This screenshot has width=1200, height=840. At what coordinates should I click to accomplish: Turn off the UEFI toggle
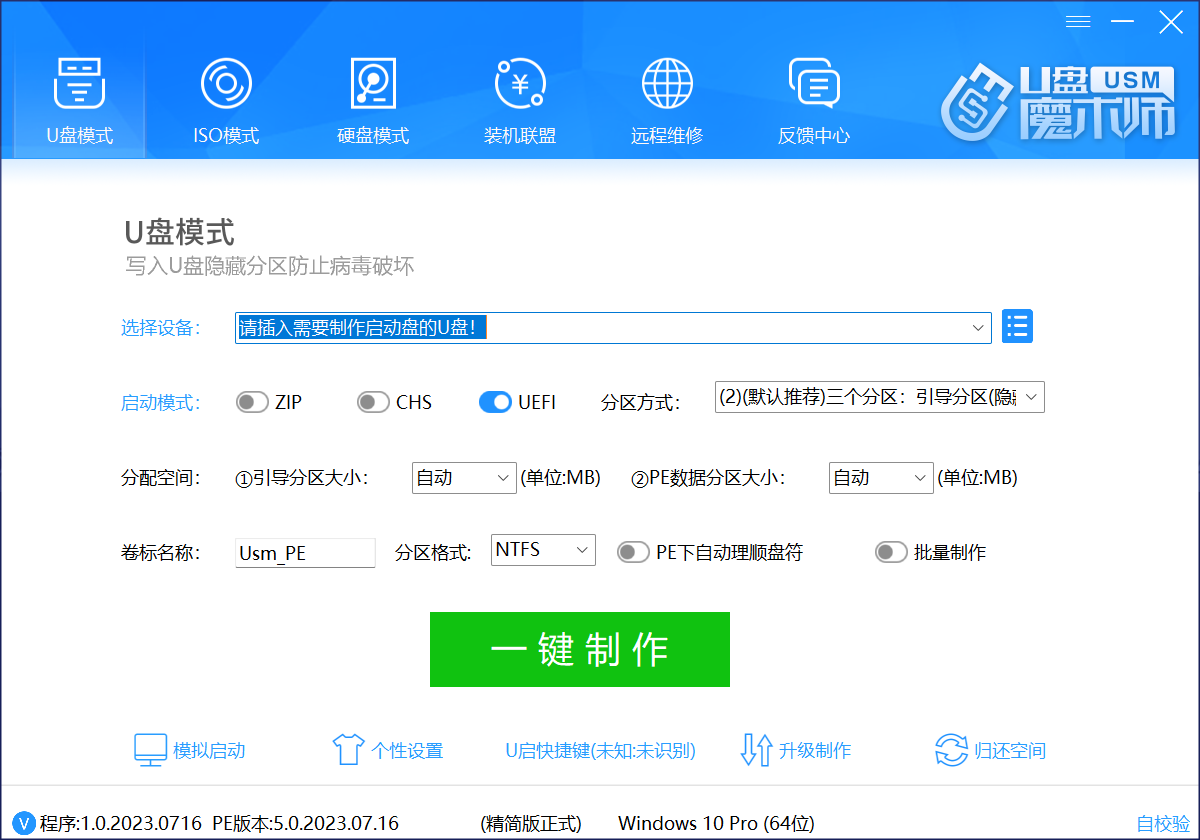click(x=496, y=402)
